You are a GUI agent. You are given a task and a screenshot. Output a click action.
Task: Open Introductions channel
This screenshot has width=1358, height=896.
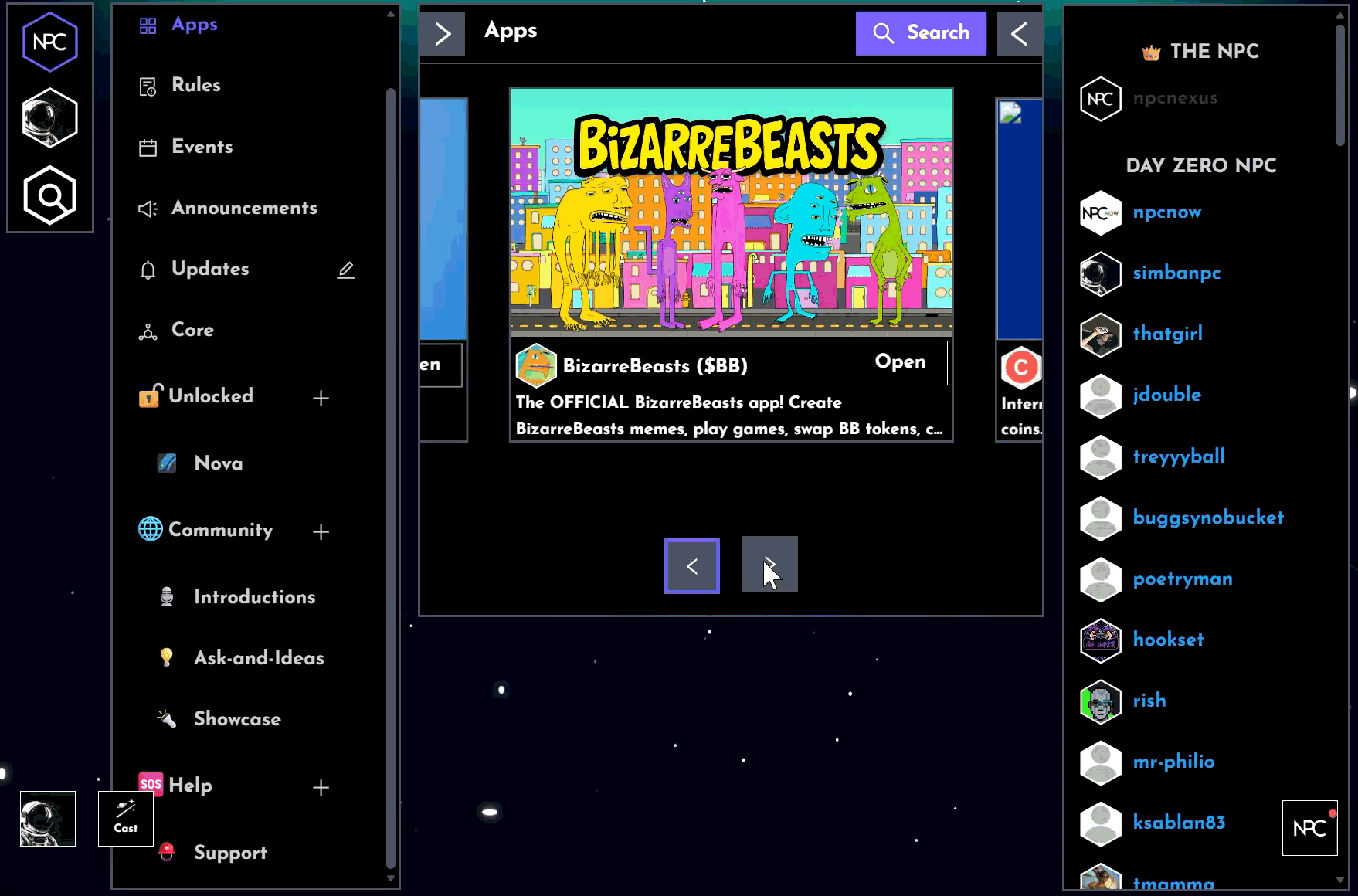pyautogui.click(x=255, y=597)
